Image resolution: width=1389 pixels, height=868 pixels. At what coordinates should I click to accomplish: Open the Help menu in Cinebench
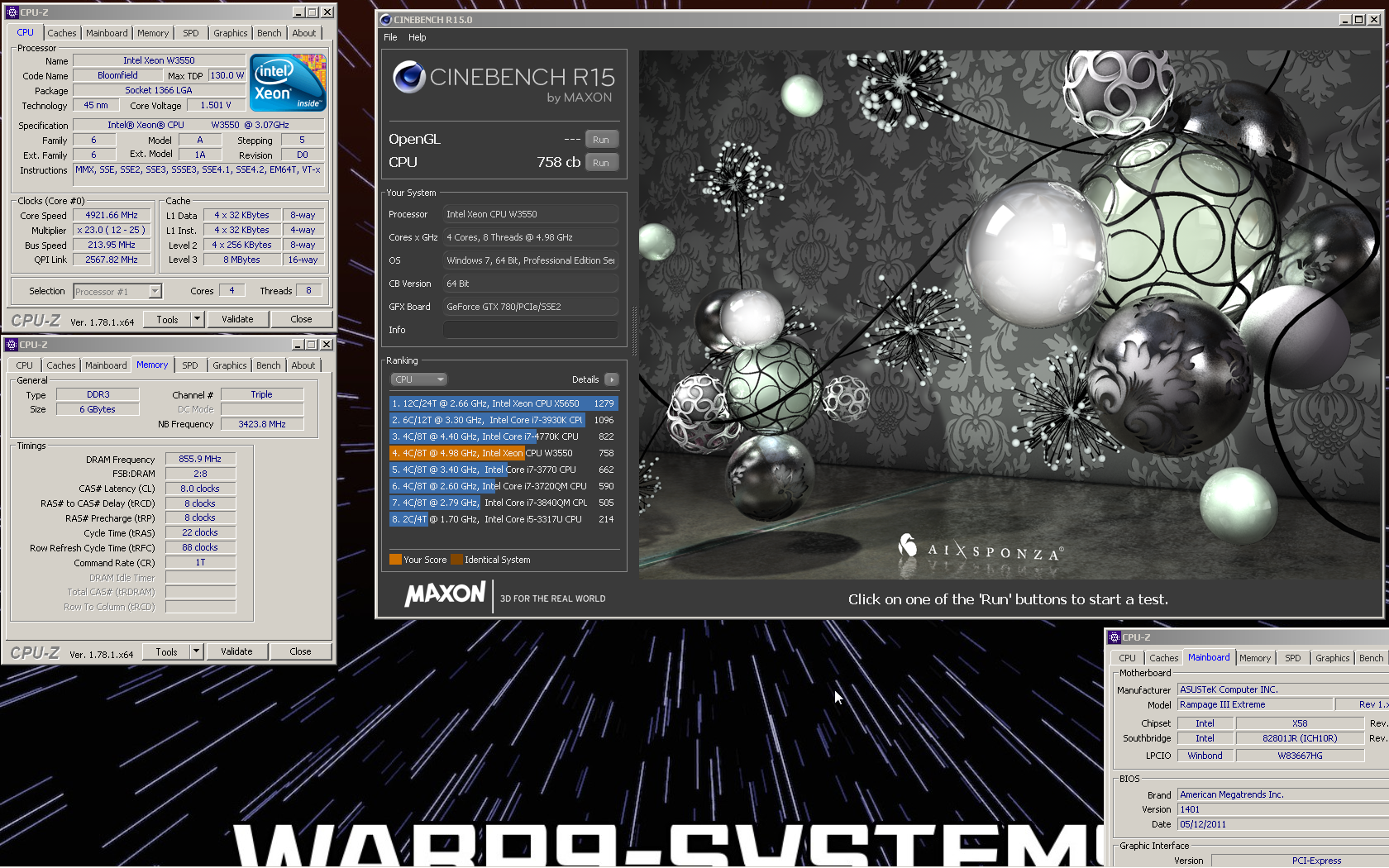(x=418, y=37)
